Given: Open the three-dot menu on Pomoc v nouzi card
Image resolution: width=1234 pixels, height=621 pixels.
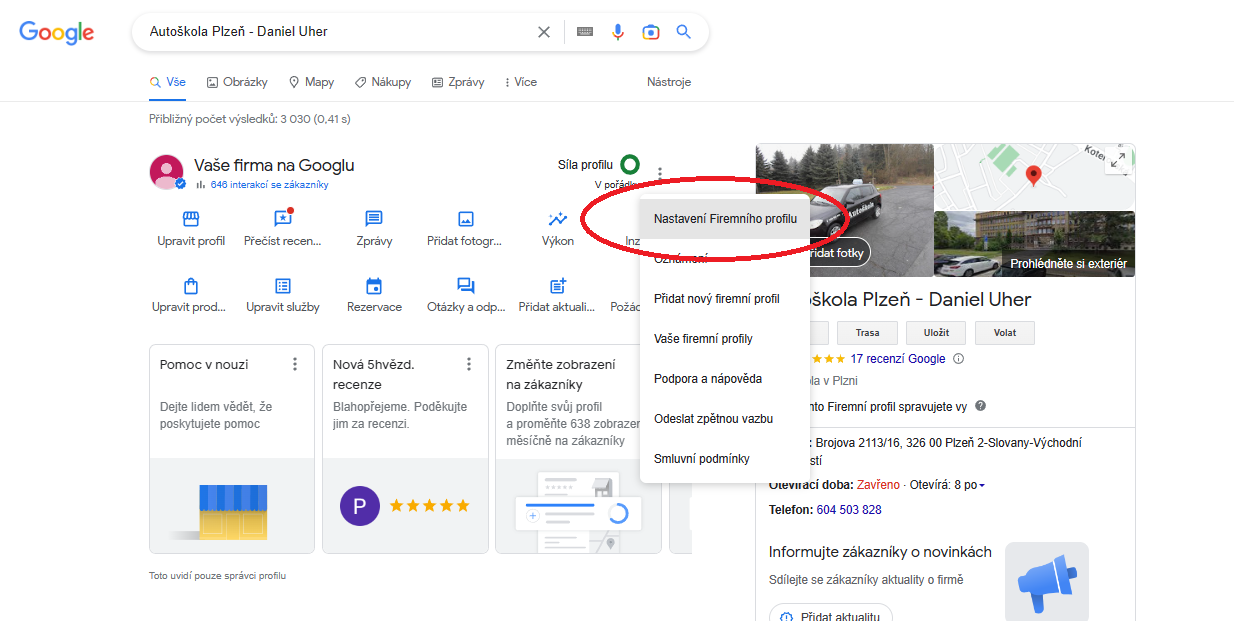Looking at the screenshot, I should tap(295, 364).
